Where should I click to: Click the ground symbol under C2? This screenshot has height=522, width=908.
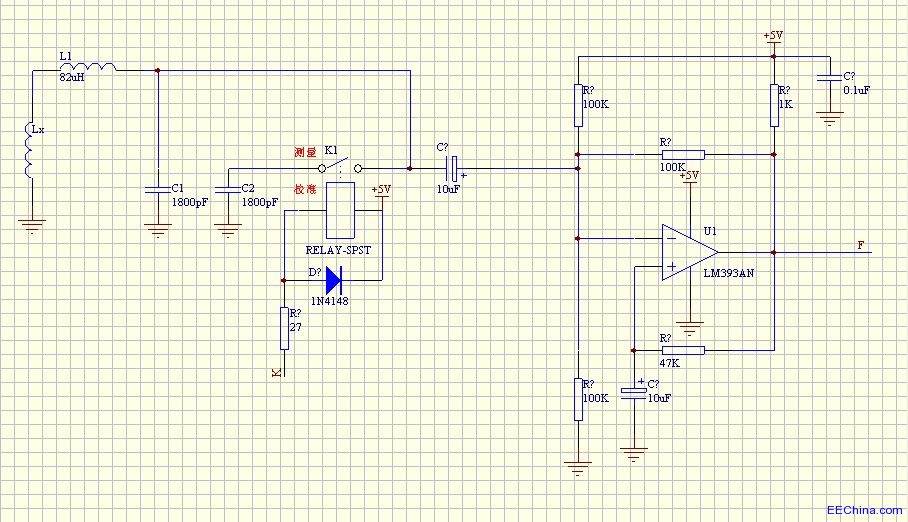[228, 231]
